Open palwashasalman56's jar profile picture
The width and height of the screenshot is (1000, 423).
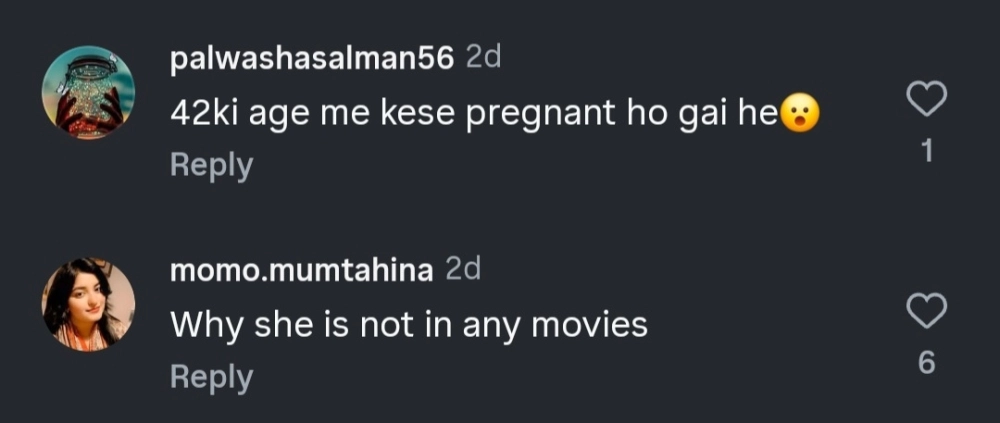(x=88, y=92)
